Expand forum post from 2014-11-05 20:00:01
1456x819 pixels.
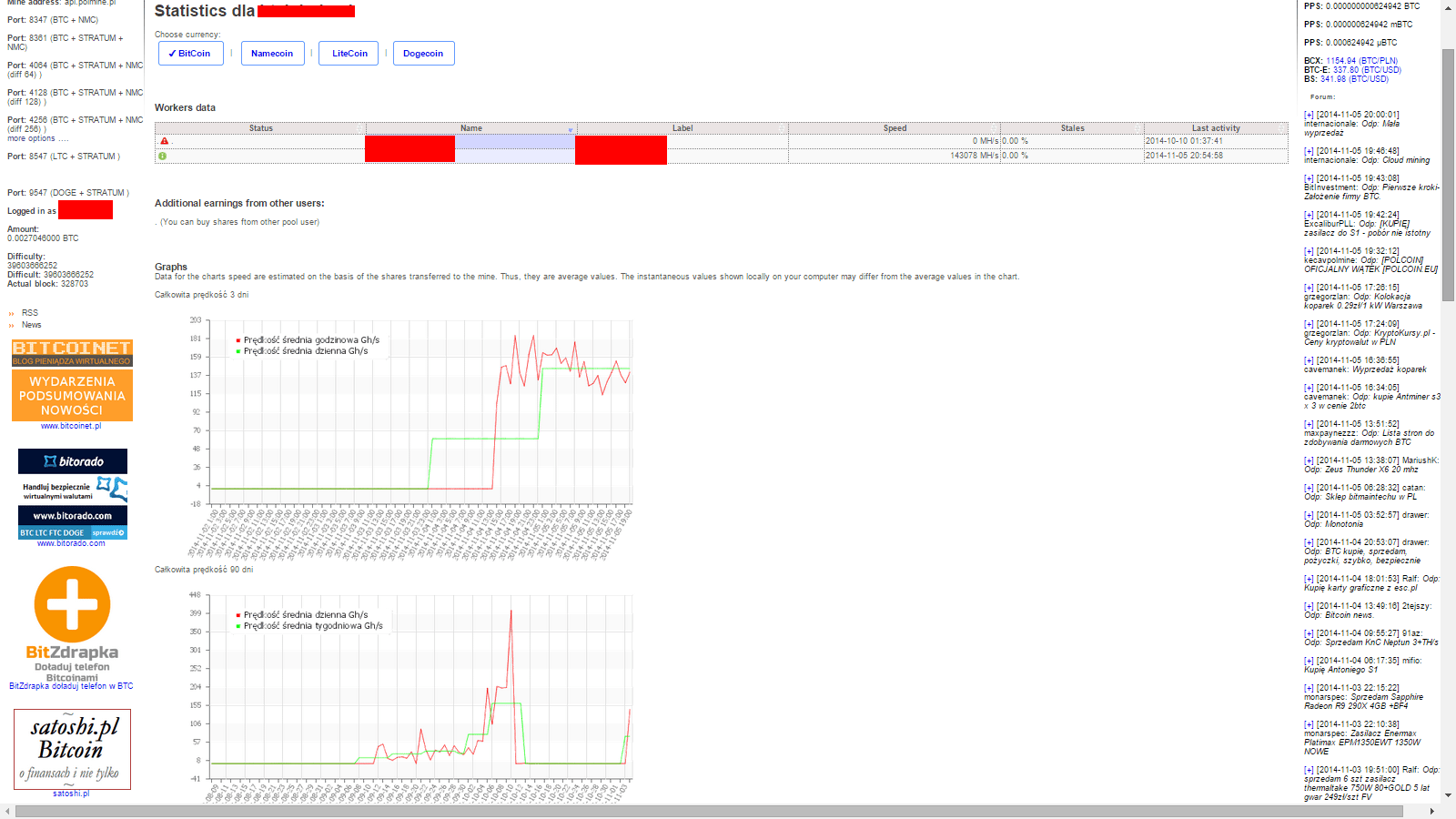click(1309, 115)
